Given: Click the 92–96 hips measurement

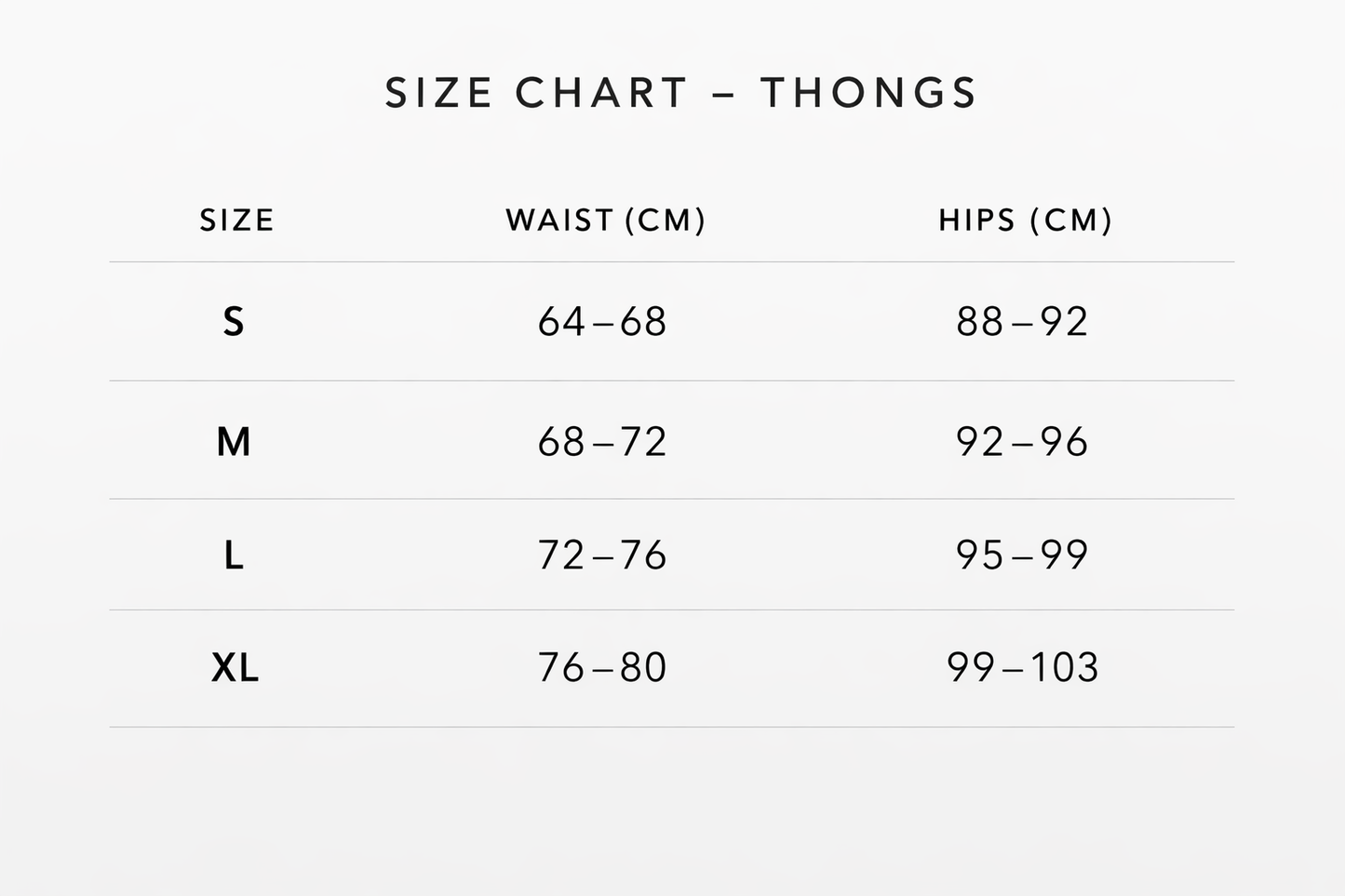Looking at the screenshot, I should pyautogui.click(x=1022, y=442).
